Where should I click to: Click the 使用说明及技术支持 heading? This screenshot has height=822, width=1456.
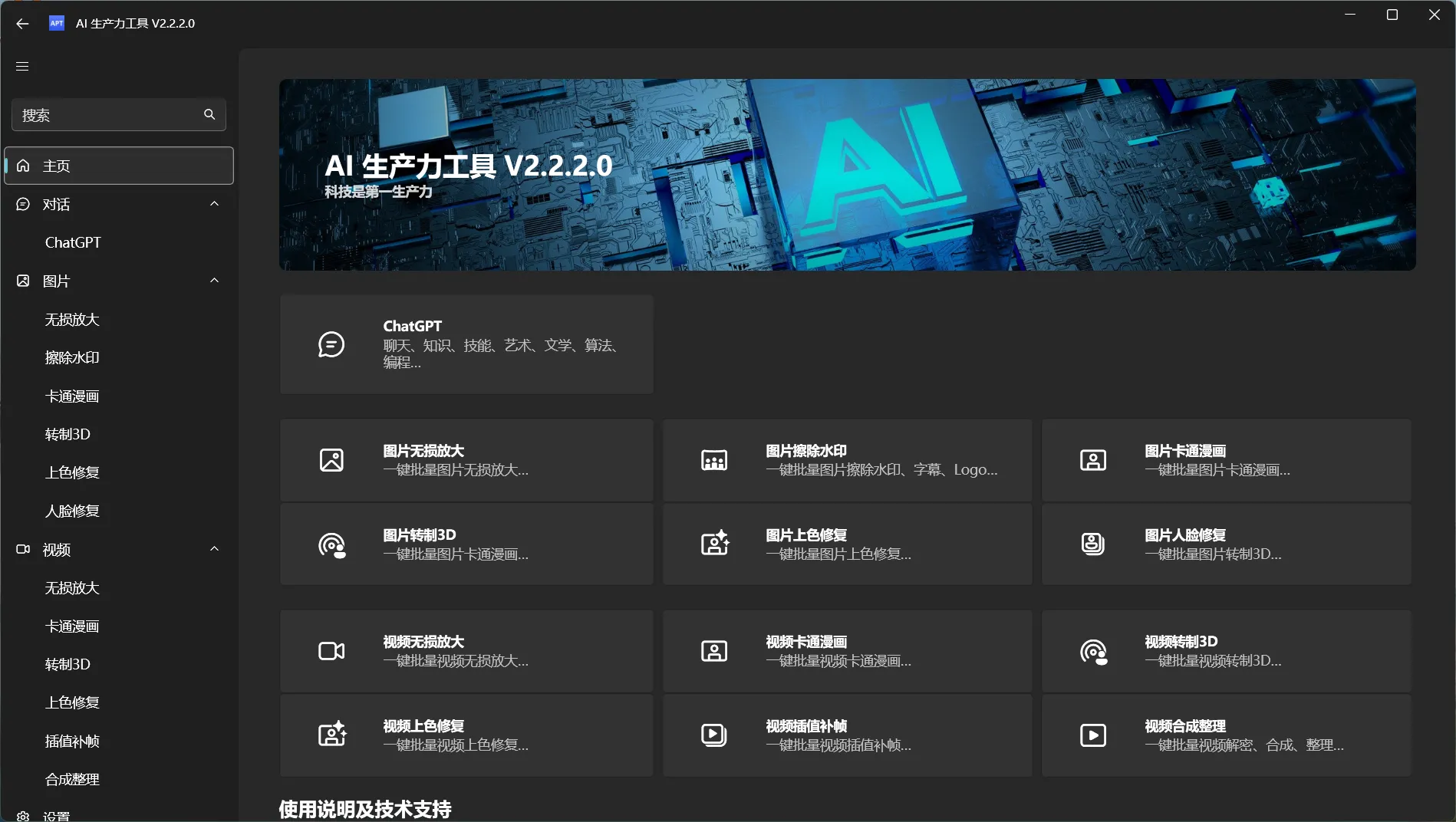(x=365, y=809)
